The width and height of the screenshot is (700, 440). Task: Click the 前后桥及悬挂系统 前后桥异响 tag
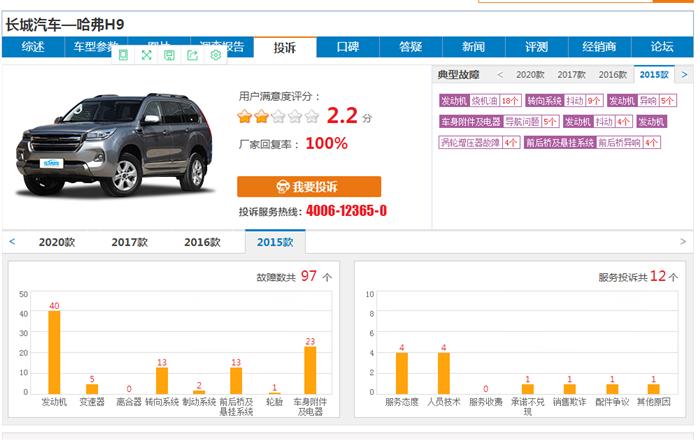(x=592, y=142)
